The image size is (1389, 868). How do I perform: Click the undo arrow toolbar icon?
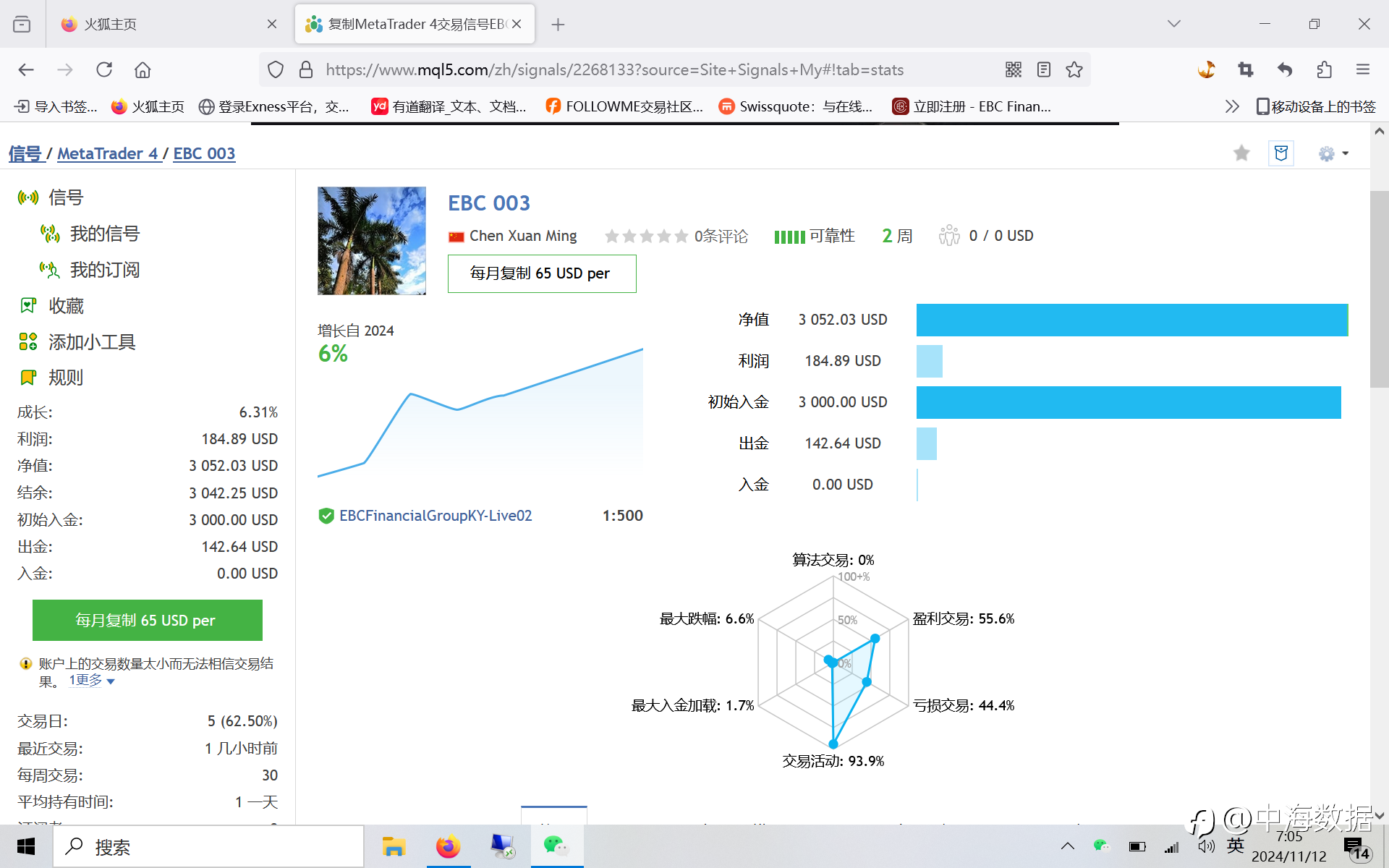(1285, 69)
